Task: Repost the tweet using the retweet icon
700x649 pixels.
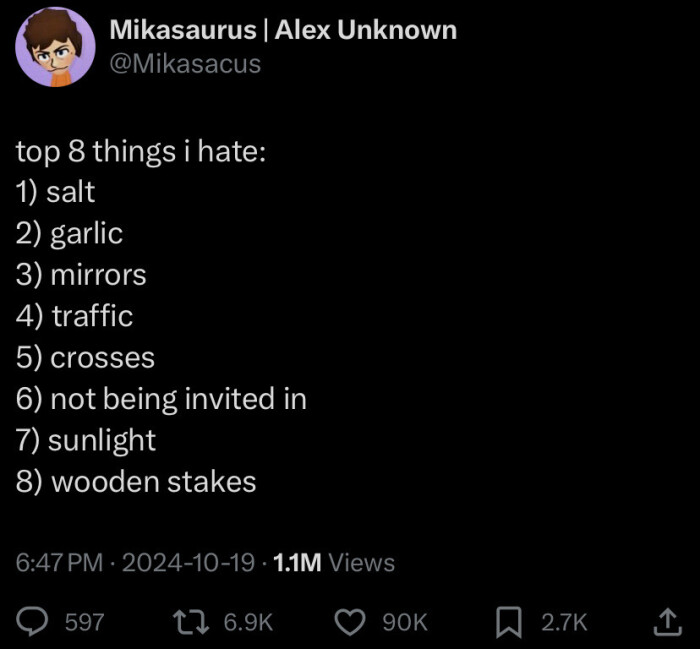Action: tap(191, 622)
